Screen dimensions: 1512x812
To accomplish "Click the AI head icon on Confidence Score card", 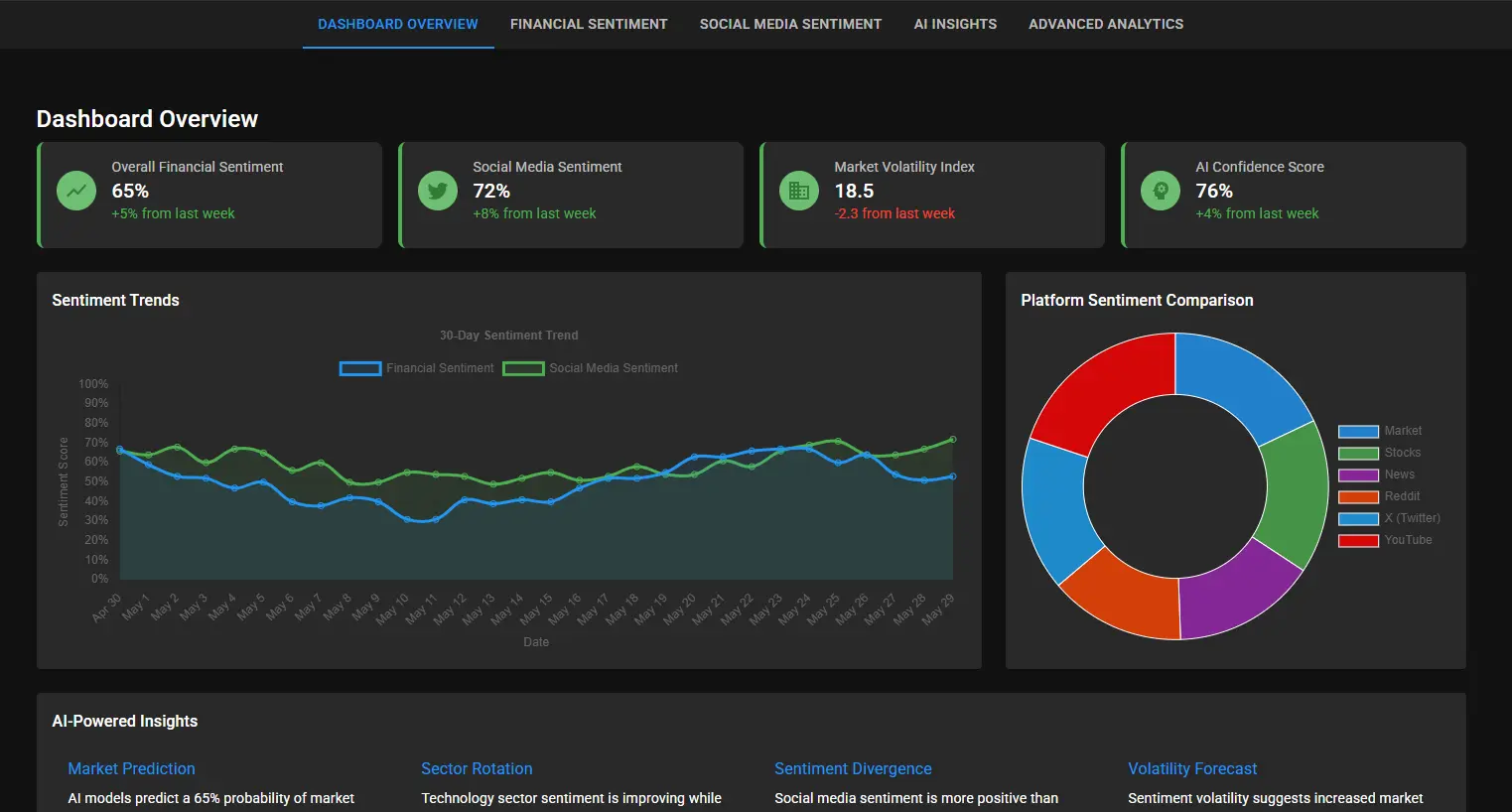I will coord(1161,191).
